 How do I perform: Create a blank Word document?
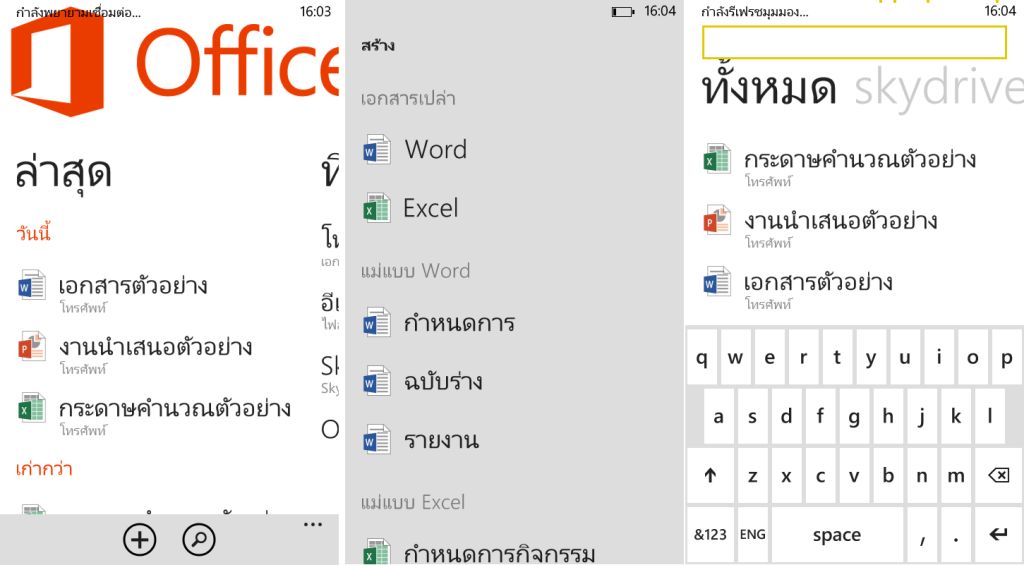click(415, 150)
